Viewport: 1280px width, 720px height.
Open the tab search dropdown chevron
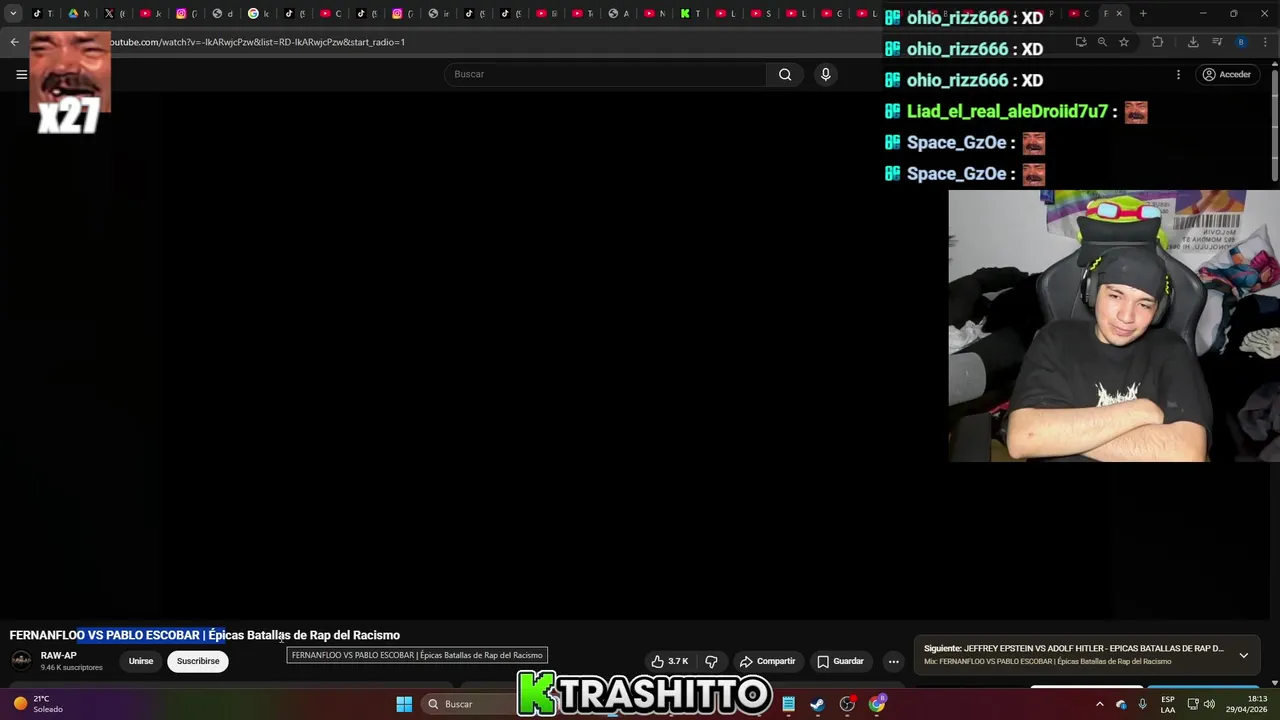click(13, 14)
